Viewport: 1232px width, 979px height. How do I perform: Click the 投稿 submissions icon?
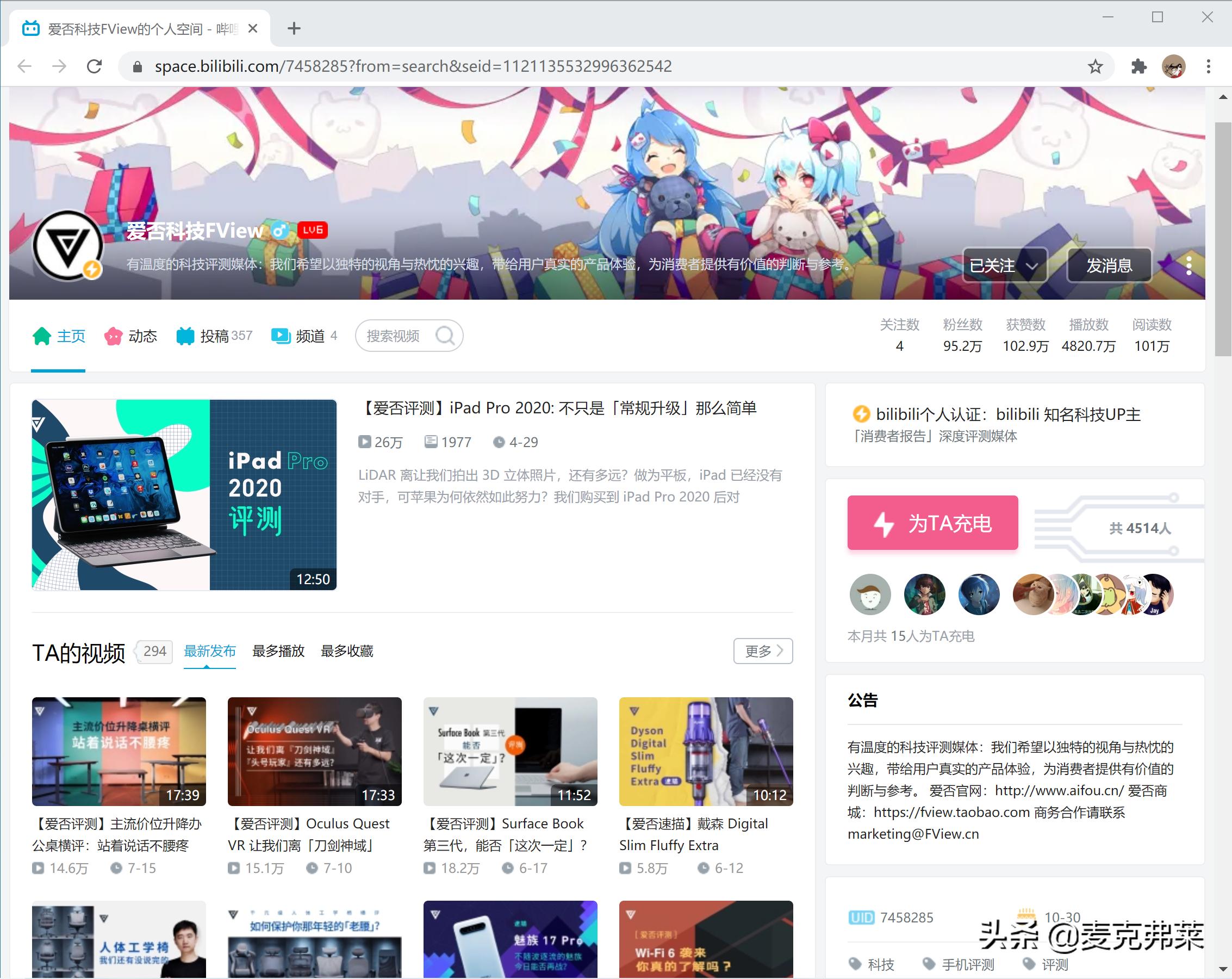185,336
